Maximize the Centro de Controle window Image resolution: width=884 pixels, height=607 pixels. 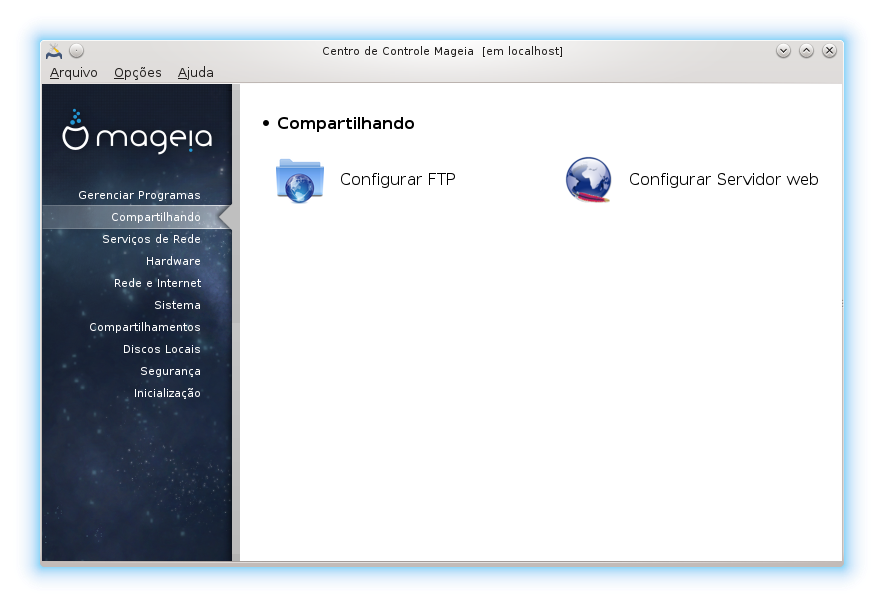tap(806, 51)
